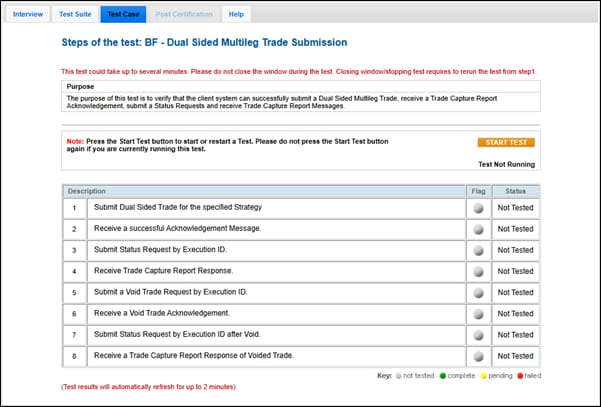Screen dimensions: 601x407
Task: Click flag icon for Receive Void Trade Acknowledgement
Action: [478, 313]
